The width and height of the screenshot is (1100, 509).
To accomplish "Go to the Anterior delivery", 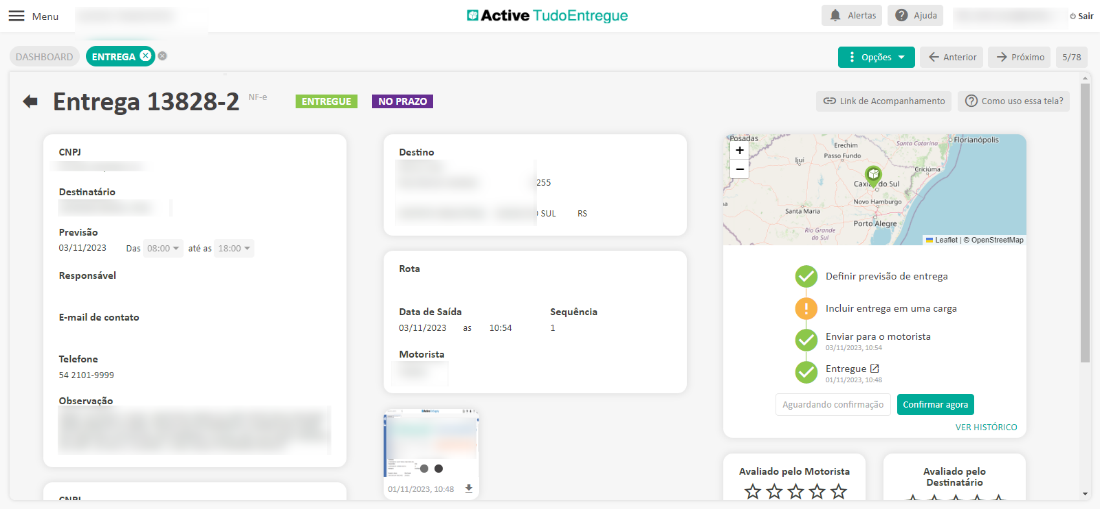I will tap(951, 57).
